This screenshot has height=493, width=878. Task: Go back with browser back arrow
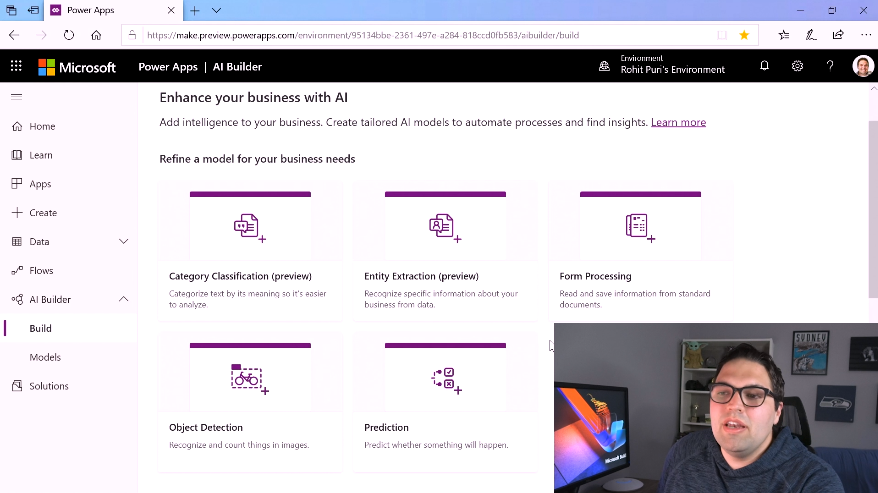14,35
